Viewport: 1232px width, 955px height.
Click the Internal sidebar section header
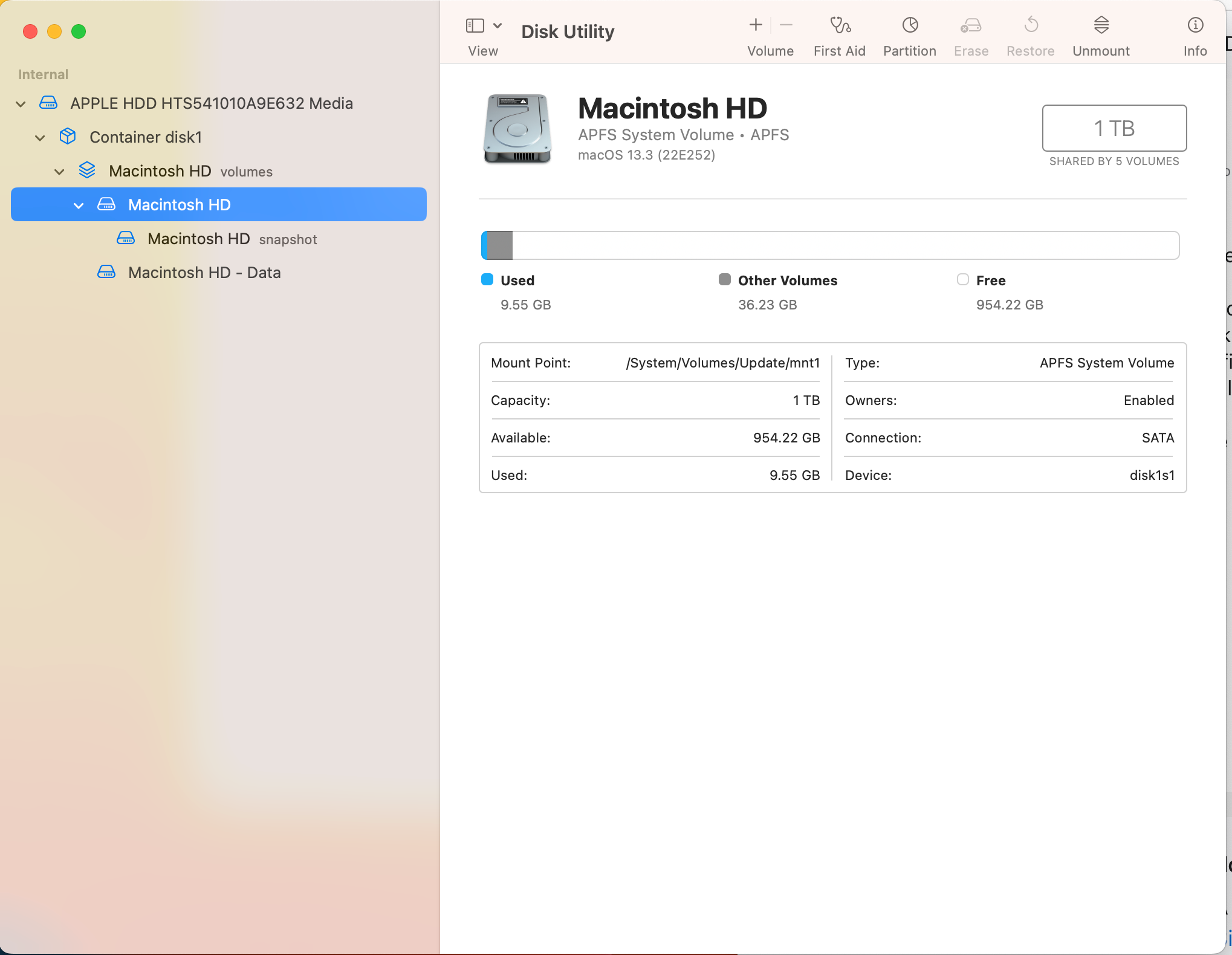tap(43, 74)
